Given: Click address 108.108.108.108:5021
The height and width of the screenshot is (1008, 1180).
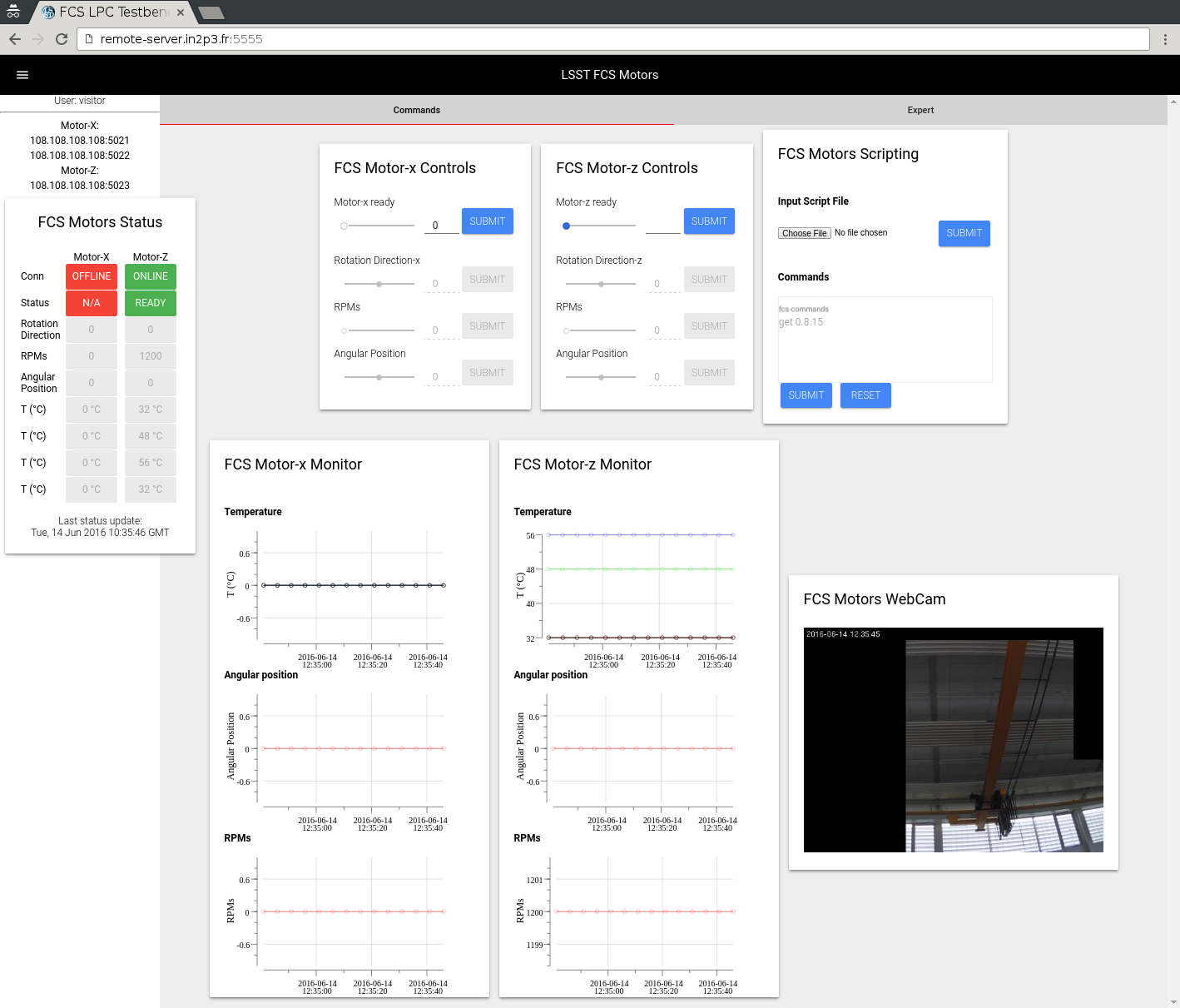Looking at the screenshot, I should point(80,141).
